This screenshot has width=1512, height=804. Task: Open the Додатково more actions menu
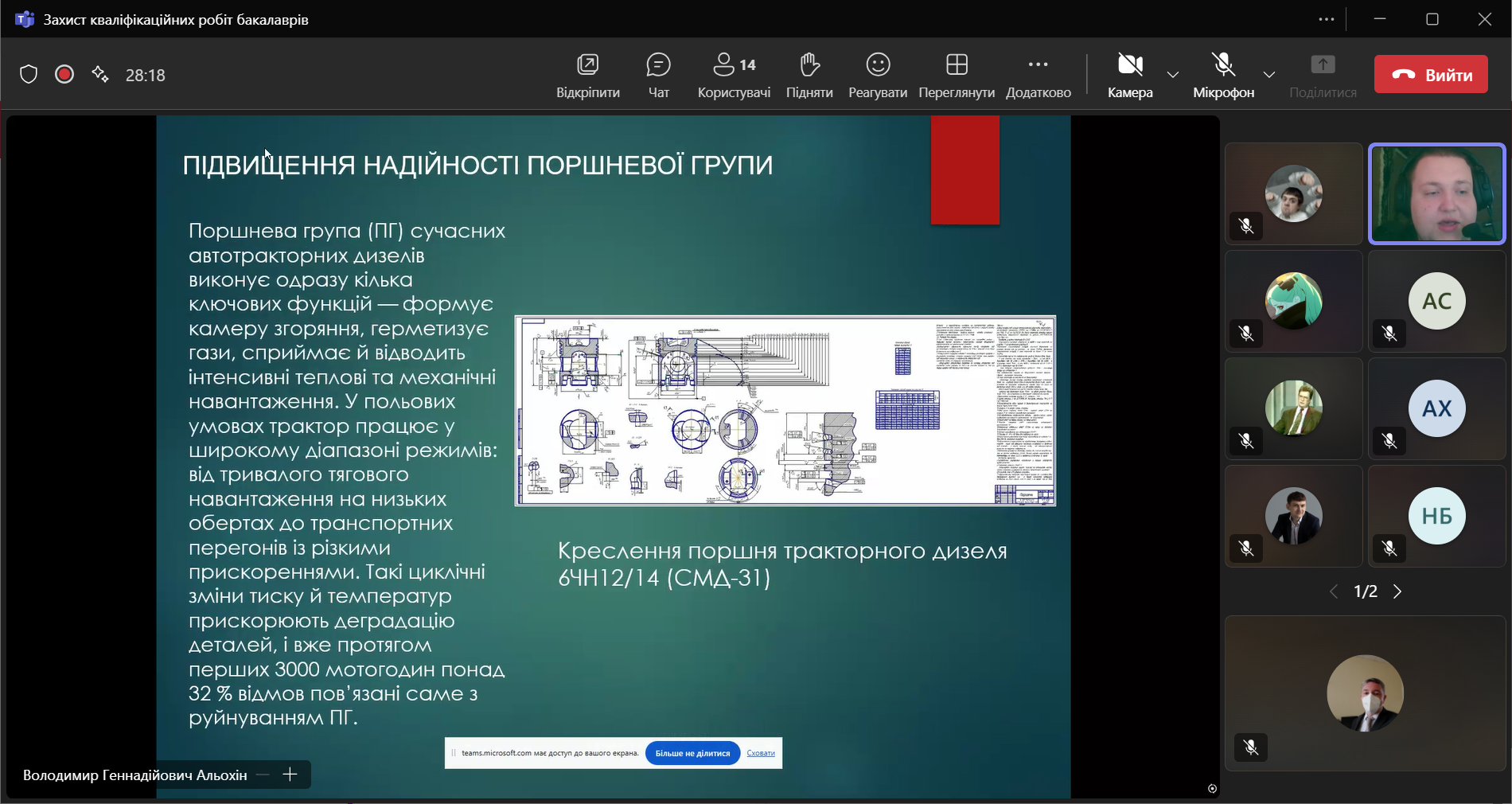1038,75
